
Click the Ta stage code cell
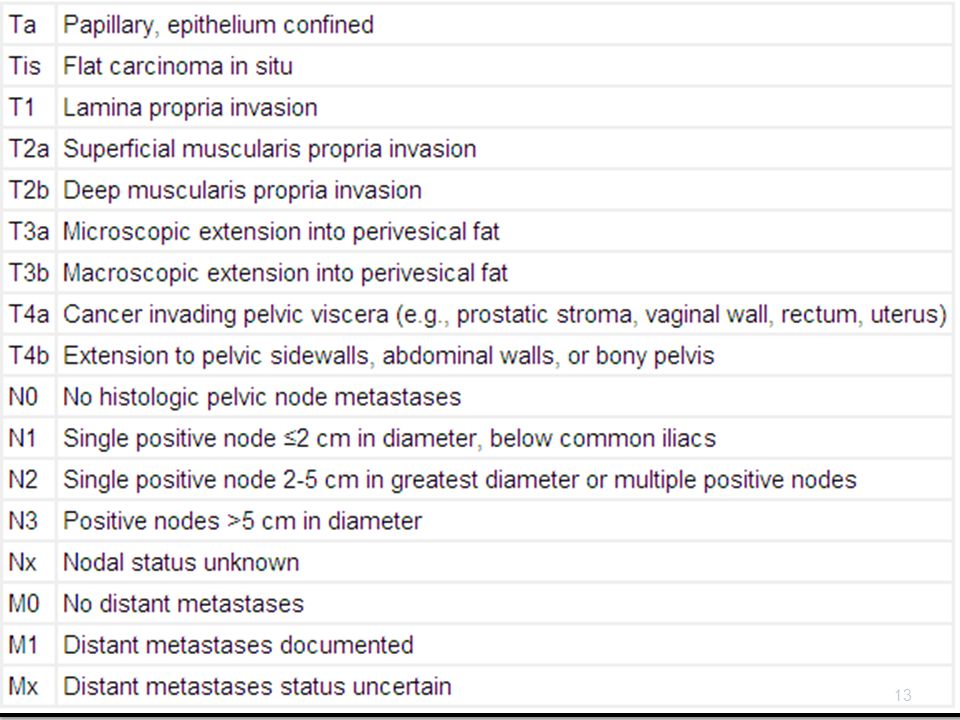28,25
